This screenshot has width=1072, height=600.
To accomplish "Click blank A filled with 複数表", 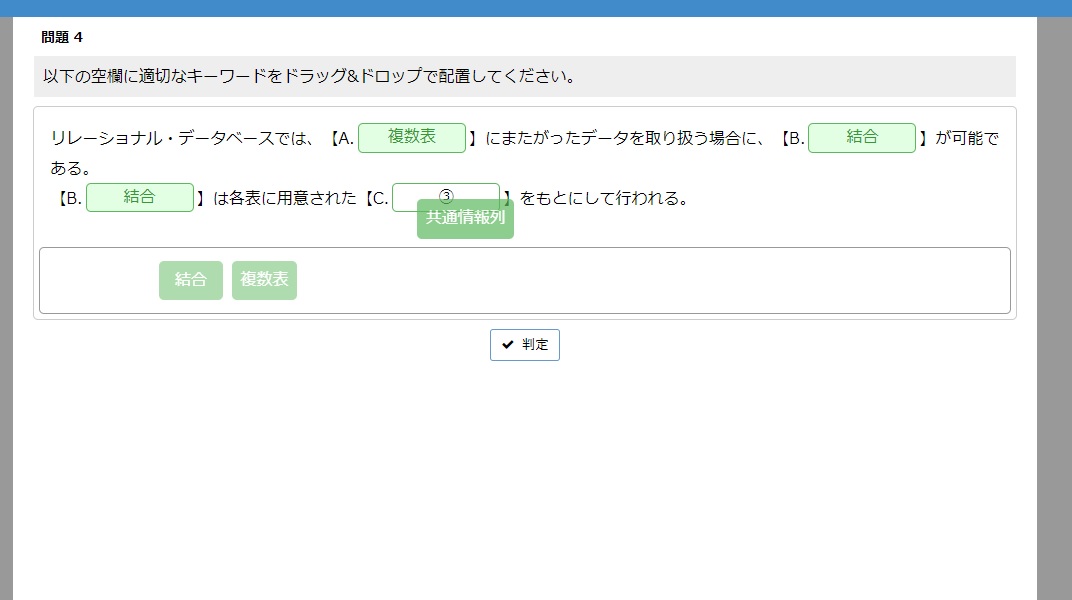I will click(x=412, y=138).
